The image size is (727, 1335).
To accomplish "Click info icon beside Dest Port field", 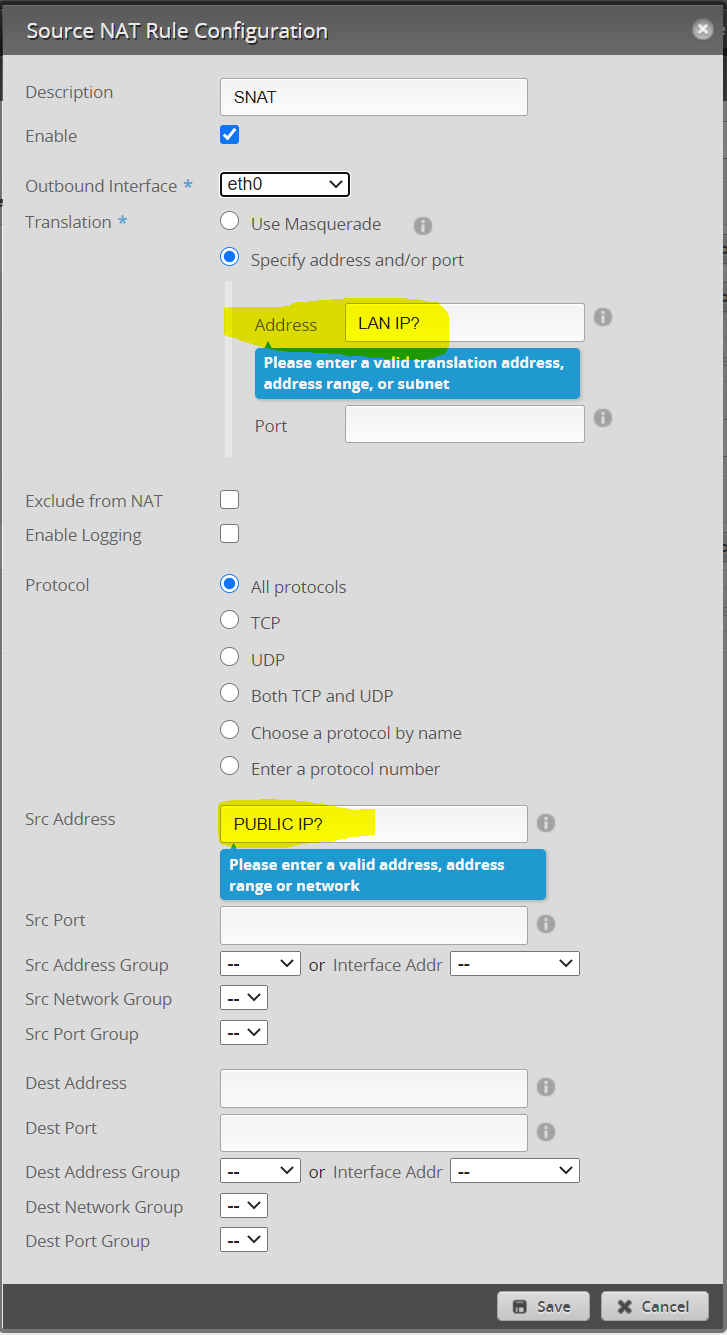I will (x=546, y=1132).
